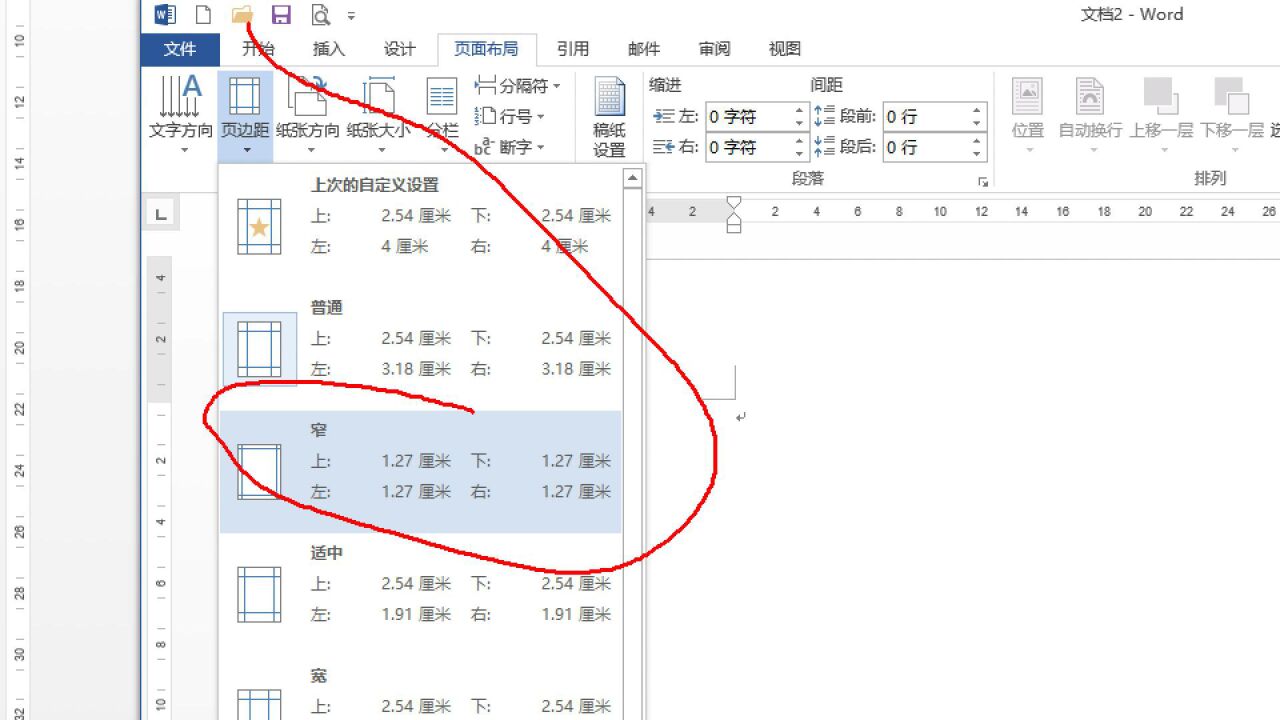
Task: Click the 上移一层 bring forward button
Action: coord(1163,115)
